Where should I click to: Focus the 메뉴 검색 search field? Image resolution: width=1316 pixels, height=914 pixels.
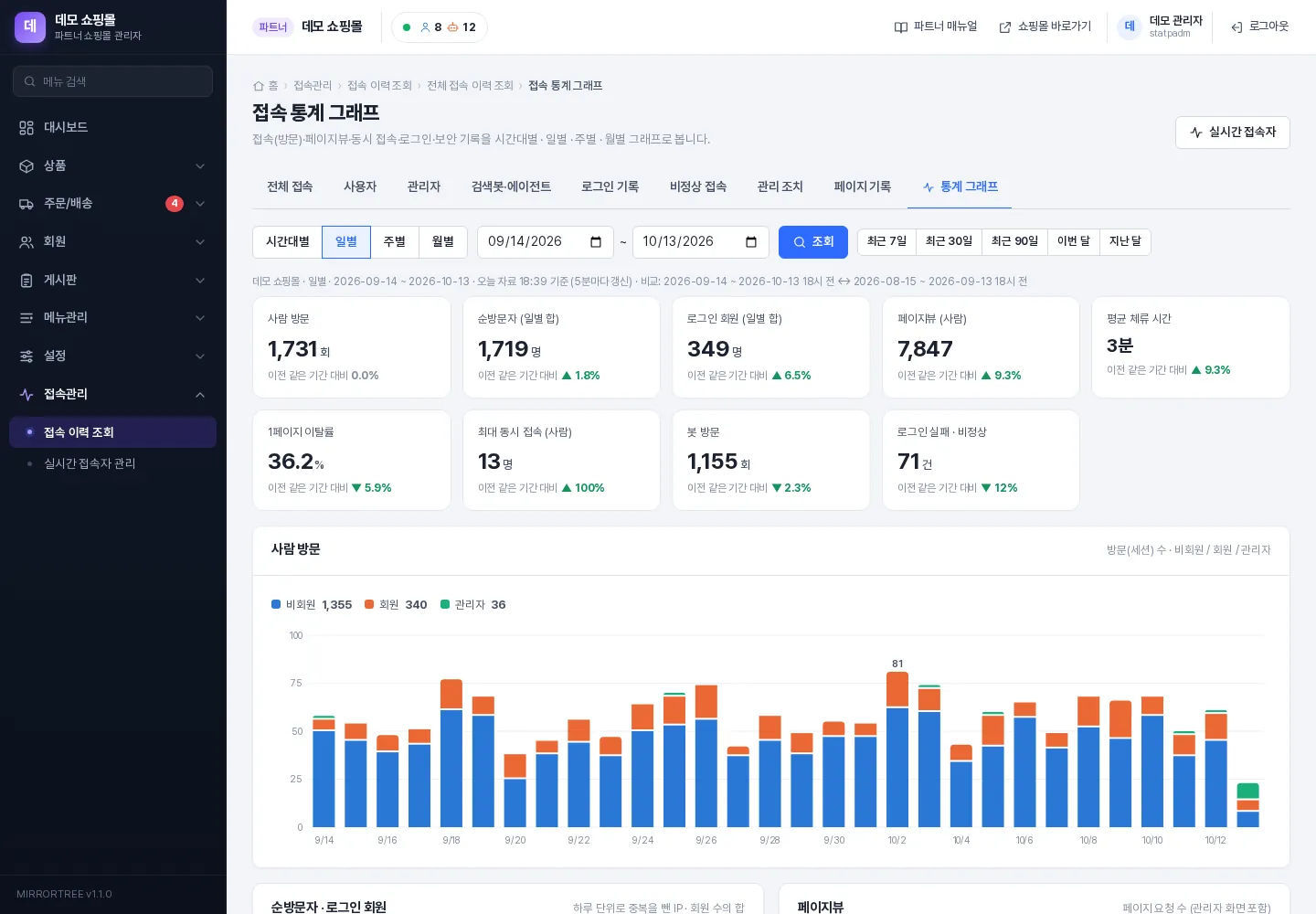tap(113, 81)
